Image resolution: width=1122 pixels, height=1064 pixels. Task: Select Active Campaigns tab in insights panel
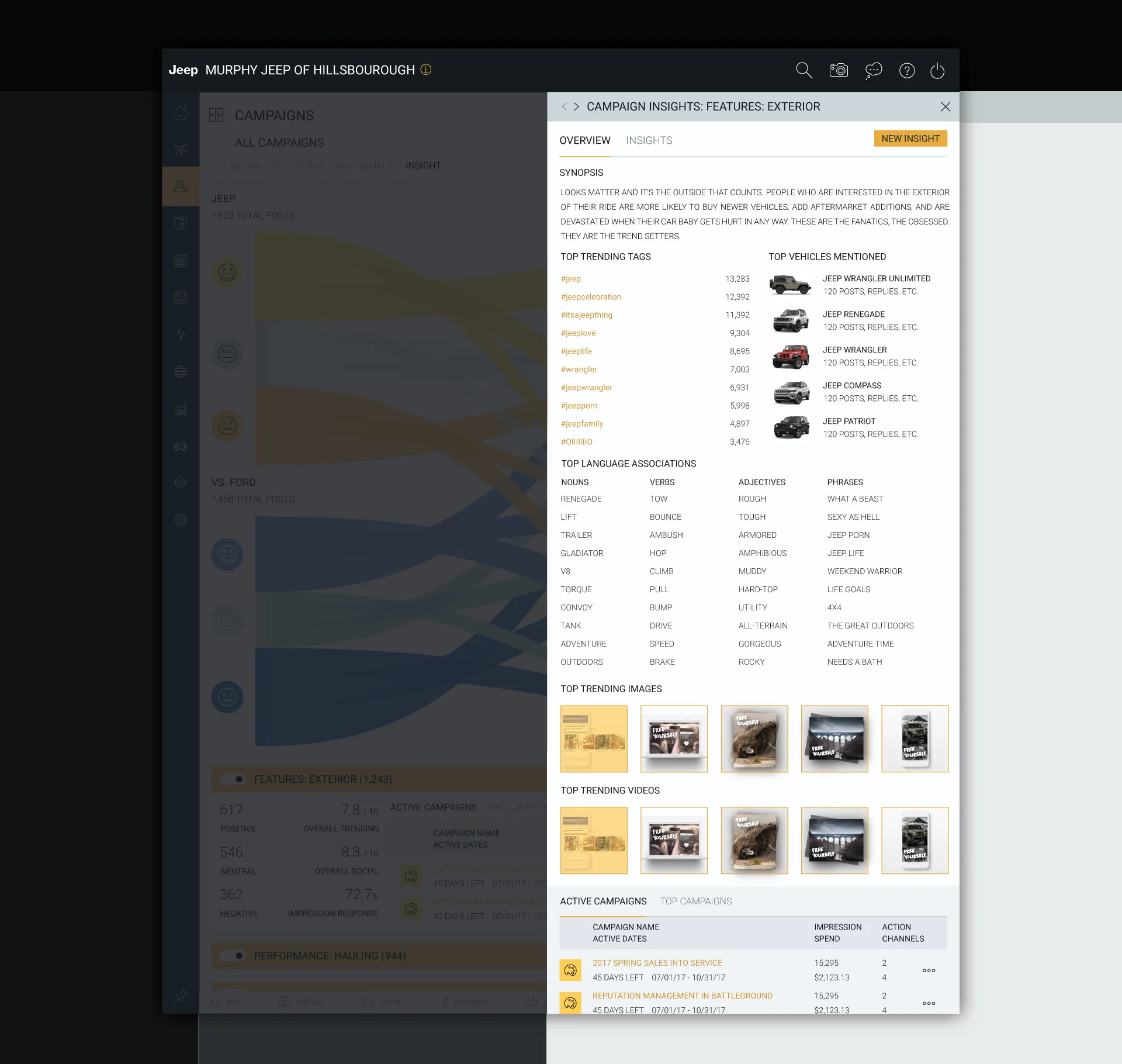tap(603, 901)
